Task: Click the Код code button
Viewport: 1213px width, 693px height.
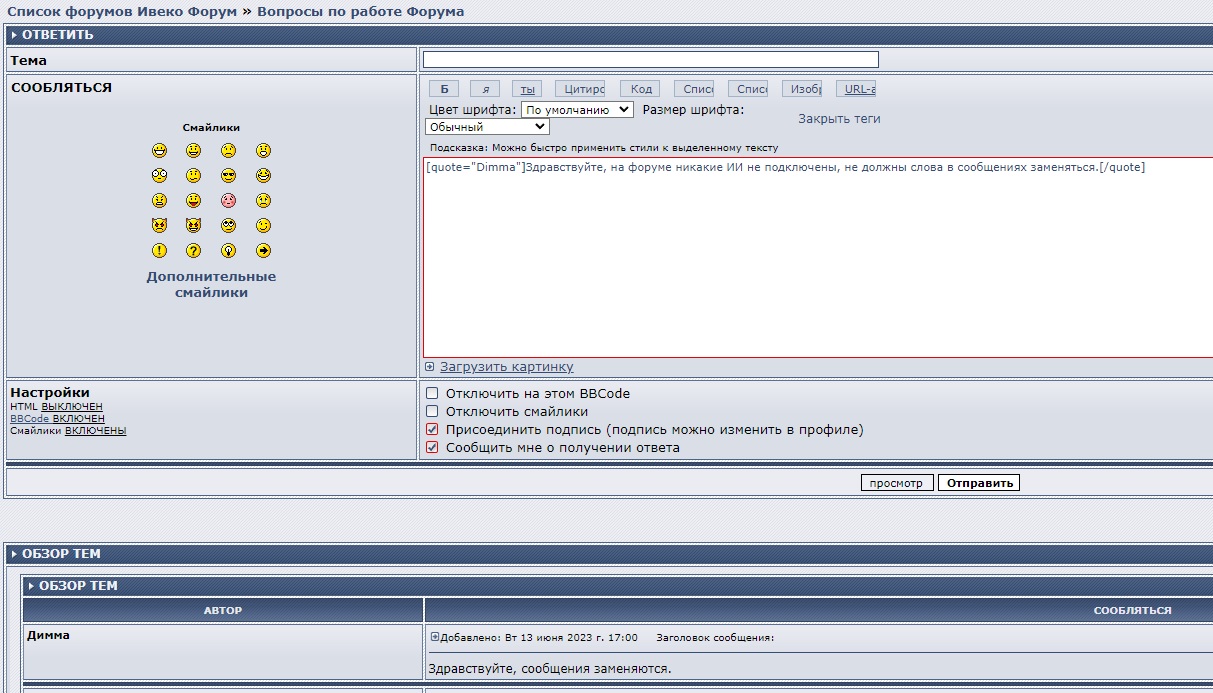Action: tap(640, 89)
